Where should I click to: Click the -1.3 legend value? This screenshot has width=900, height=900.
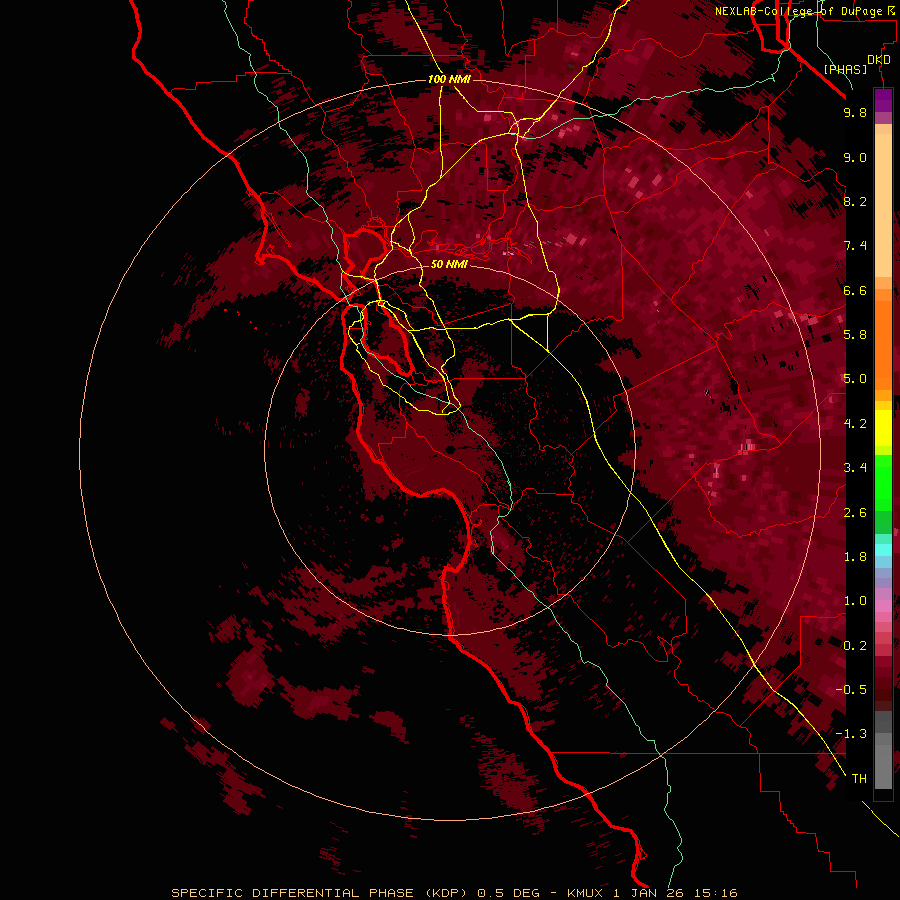(x=851, y=734)
